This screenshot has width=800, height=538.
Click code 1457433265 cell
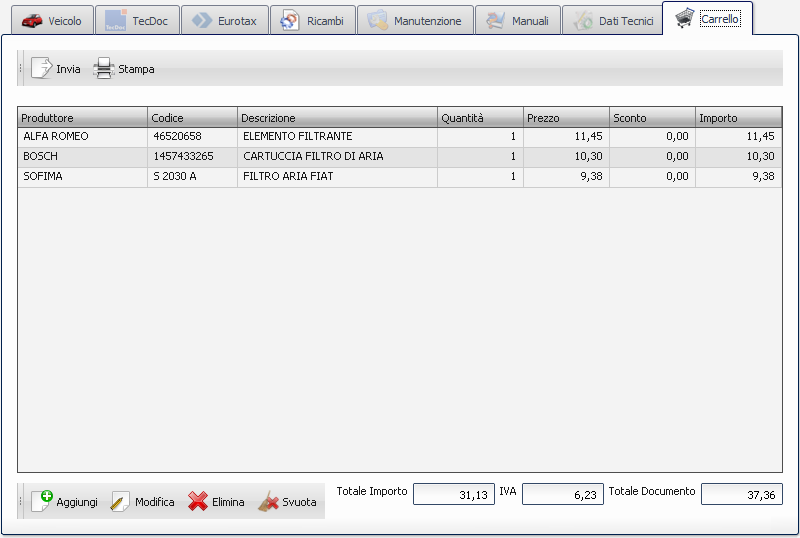click(192, 157)
